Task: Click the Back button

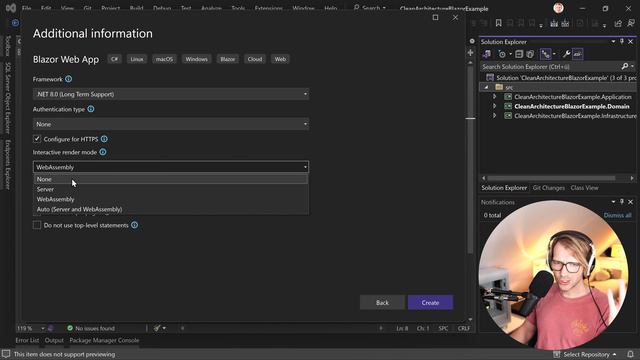Action: click(382, 302)
